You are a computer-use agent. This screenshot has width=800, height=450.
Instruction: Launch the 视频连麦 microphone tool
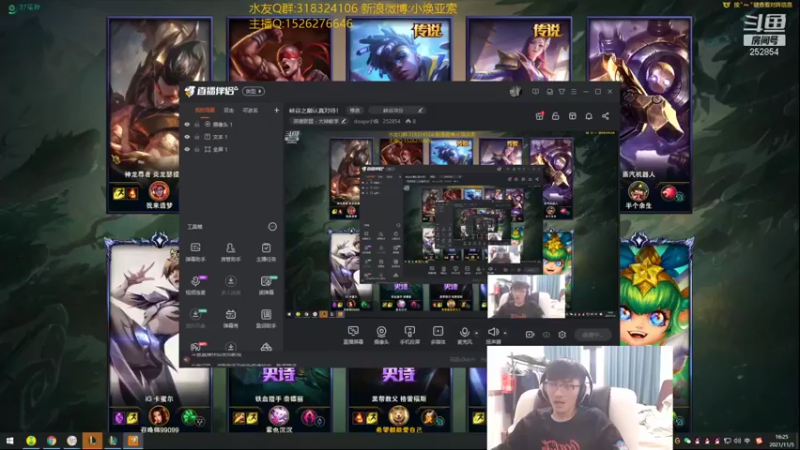point(195,285)
